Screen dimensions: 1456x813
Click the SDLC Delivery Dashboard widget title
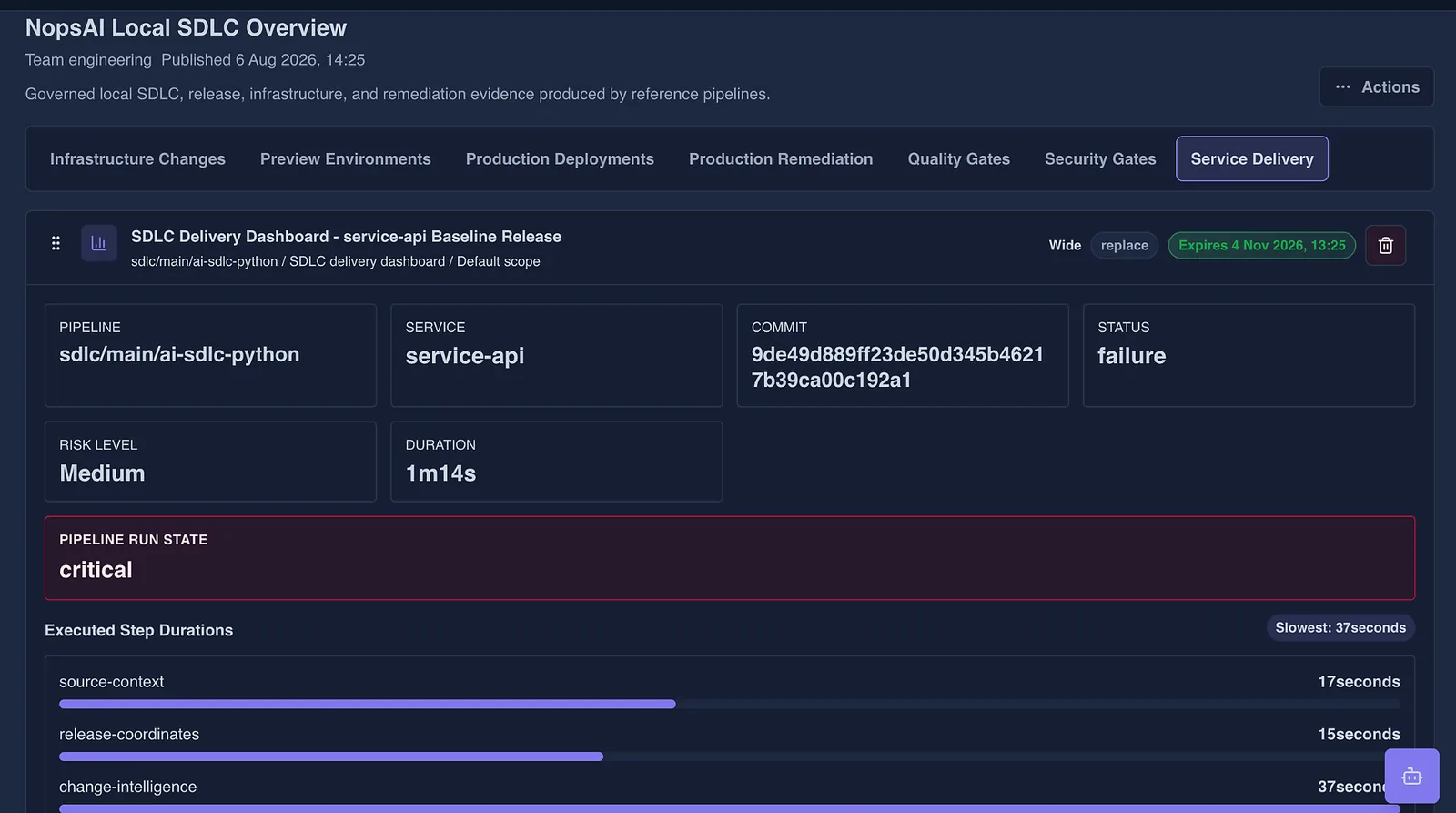pos(346,236)
